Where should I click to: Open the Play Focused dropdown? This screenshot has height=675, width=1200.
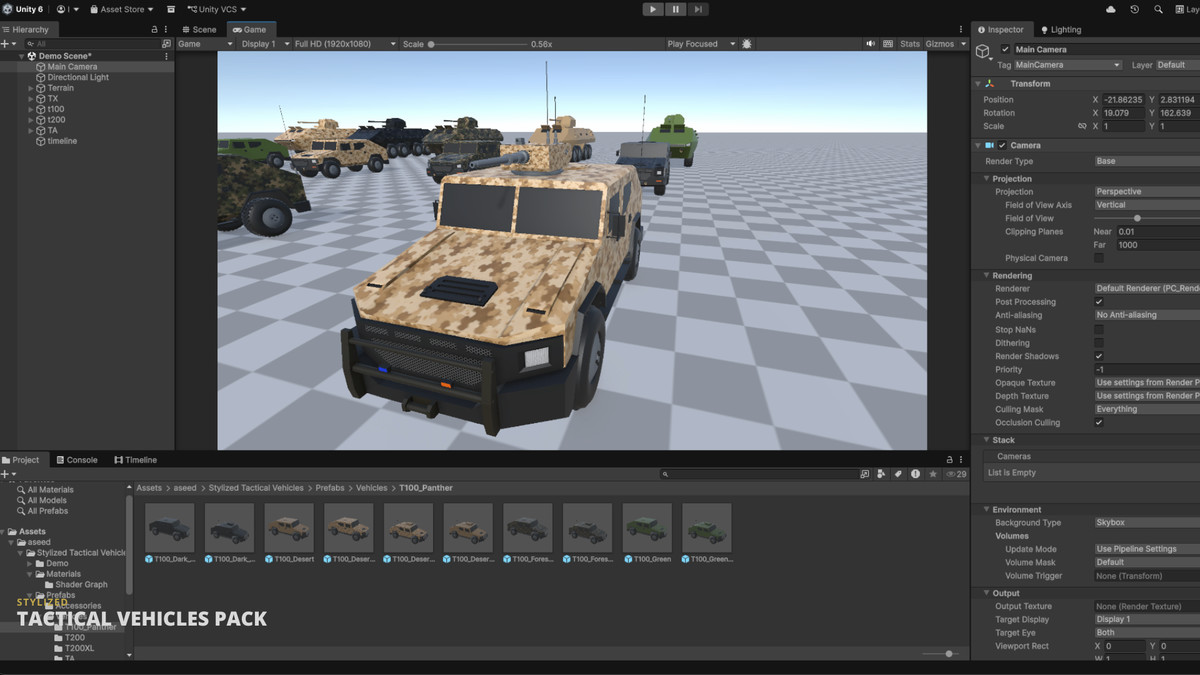(701, 44)
